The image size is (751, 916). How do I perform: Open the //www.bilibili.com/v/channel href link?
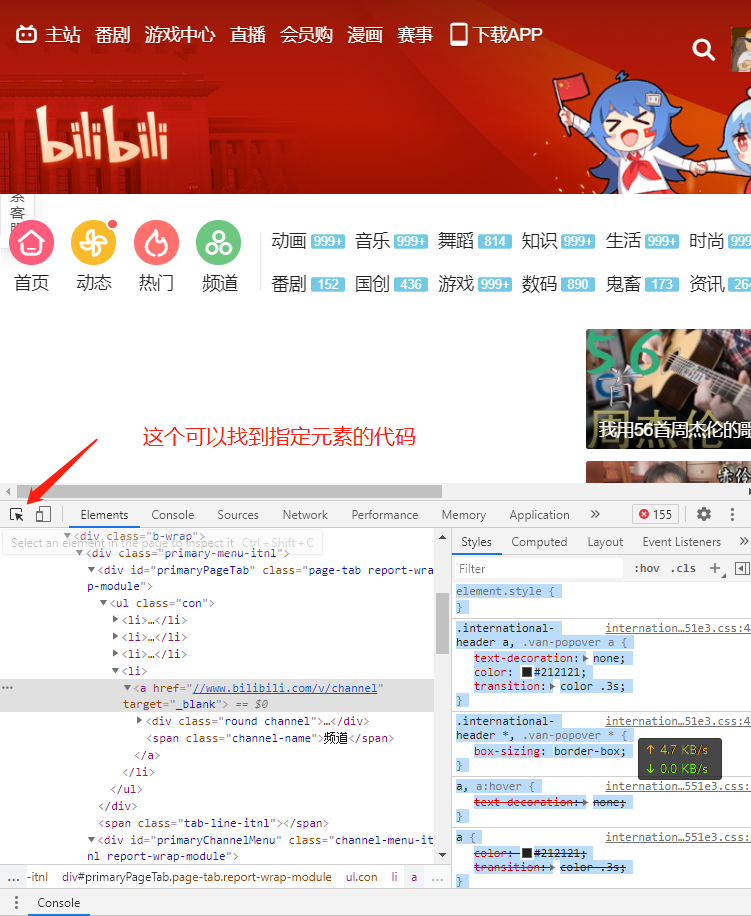[285, 688]
